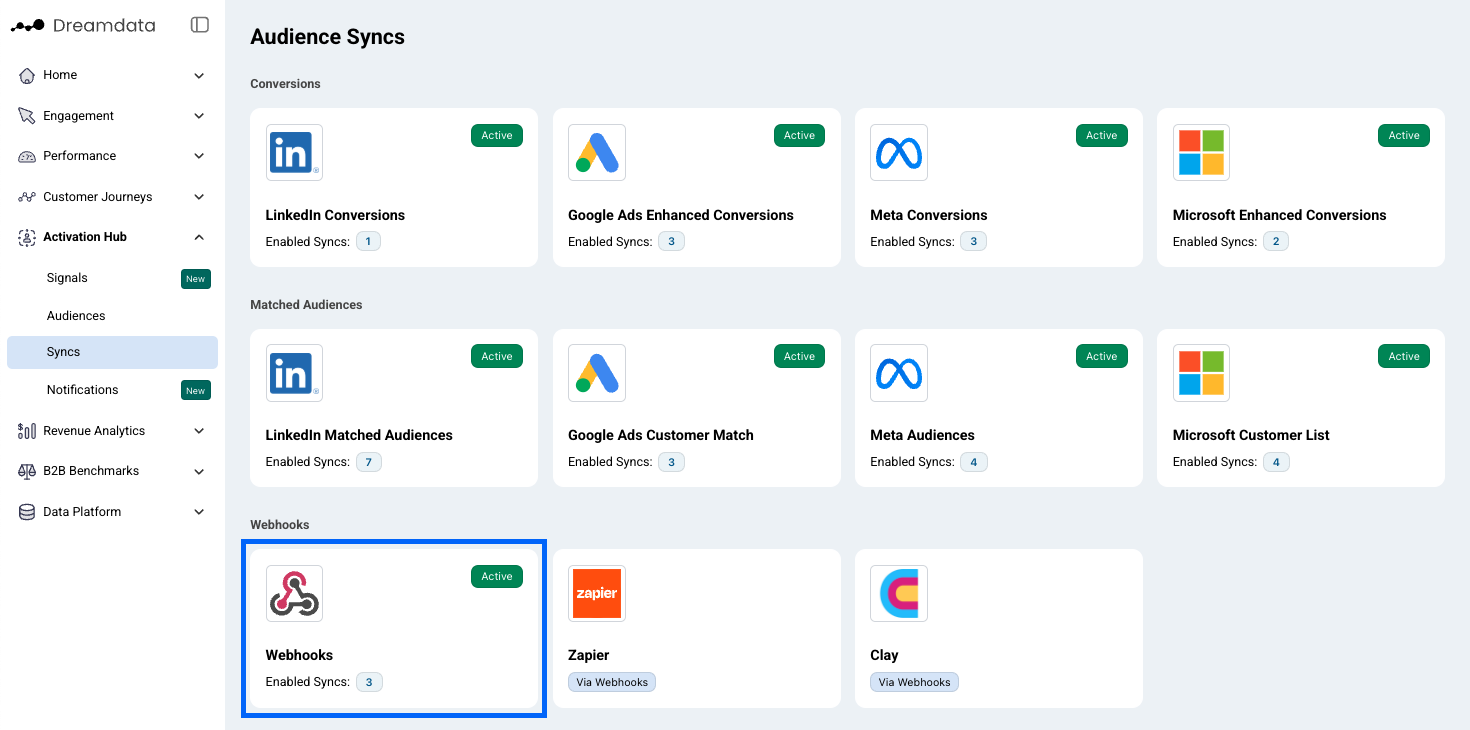Viewport: 1470px width, 730px height.
Task: Click the Microsoft Customer List logo
Action: (1201, 373)
